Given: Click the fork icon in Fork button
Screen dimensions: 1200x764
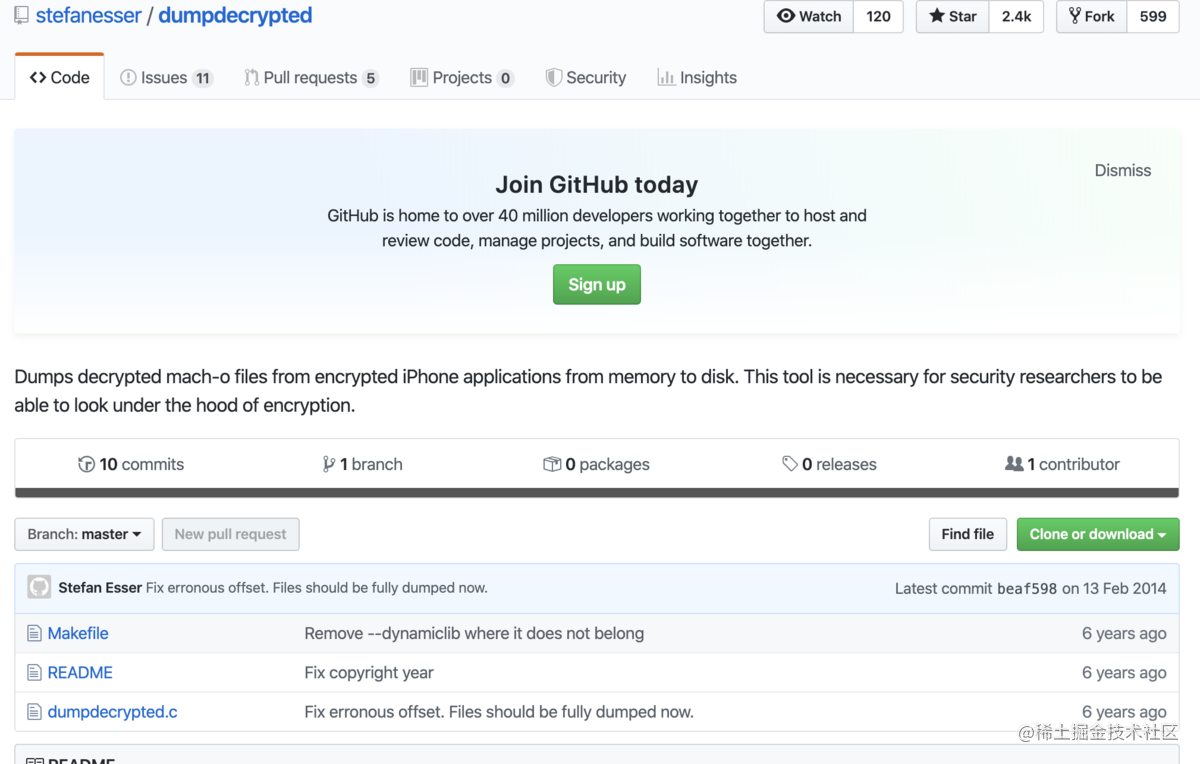Looking at the screenshot, I should pos(1075,16).
